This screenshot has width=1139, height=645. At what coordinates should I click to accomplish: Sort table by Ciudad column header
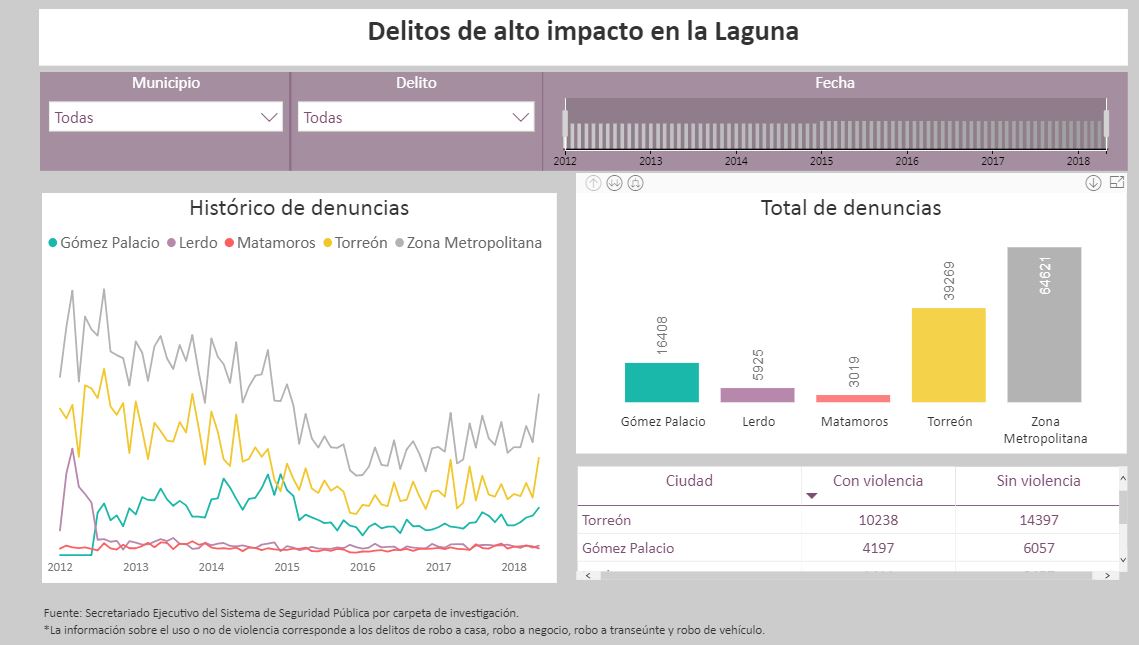pos(689,481)
